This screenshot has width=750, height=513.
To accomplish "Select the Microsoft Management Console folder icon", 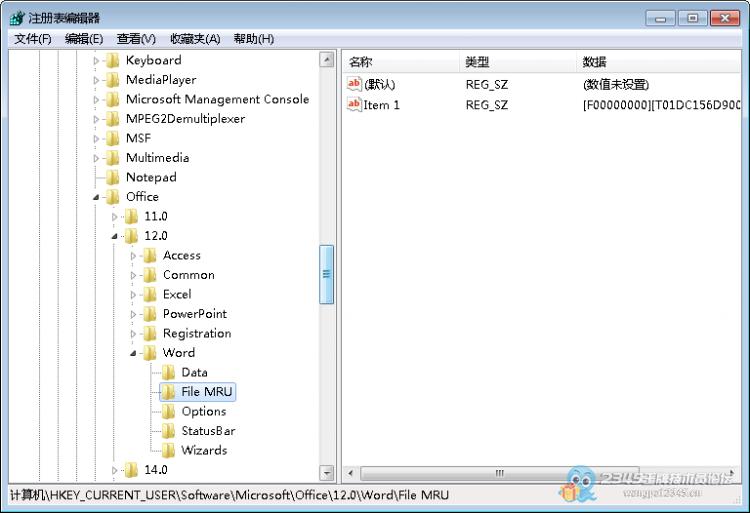I will click(112, 99).
